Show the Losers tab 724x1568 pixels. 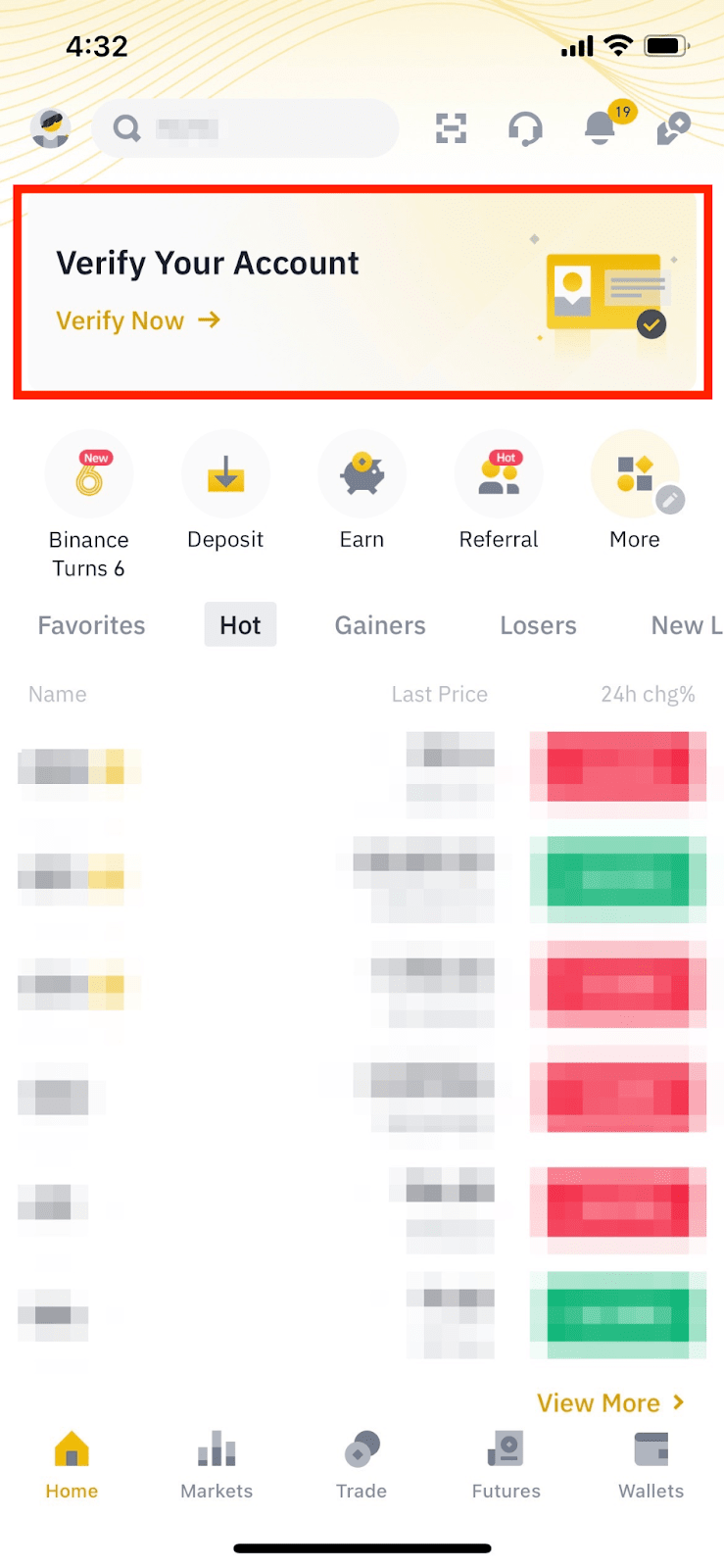tap(538, 625)
